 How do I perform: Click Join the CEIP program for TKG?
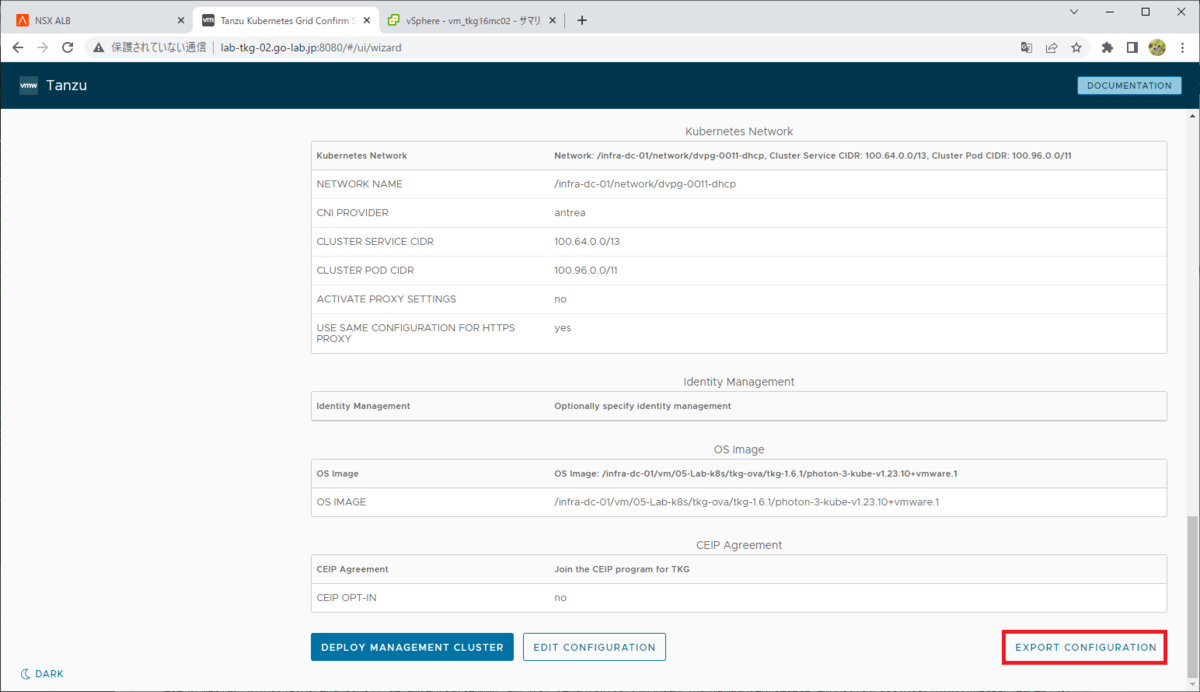(621, 569)
